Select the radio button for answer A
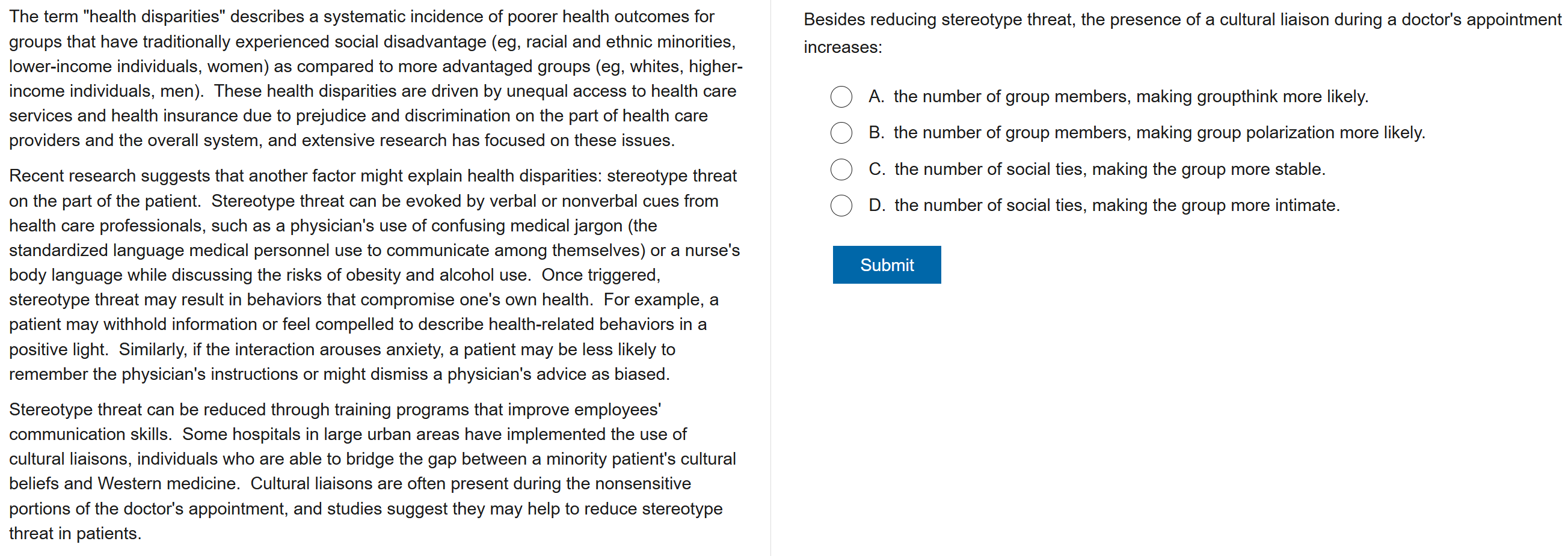Image resolution: width=1568 pixels, height=556 pixels. [x=841, y=97]
